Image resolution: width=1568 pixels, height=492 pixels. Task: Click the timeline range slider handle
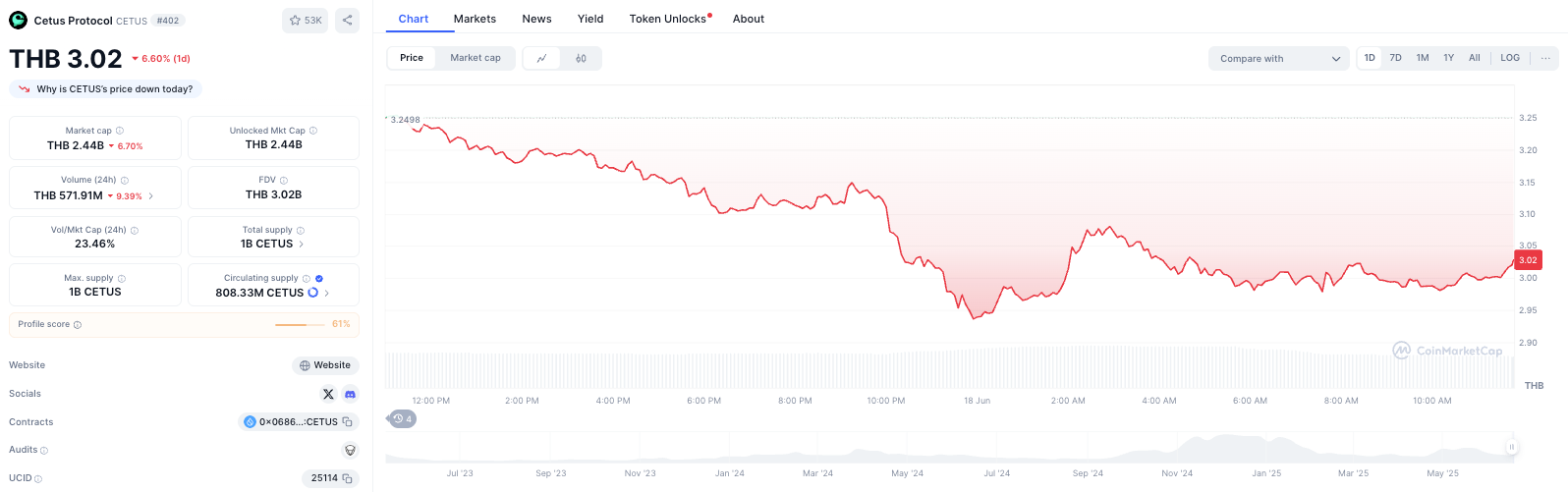[x=1511, y=447]
